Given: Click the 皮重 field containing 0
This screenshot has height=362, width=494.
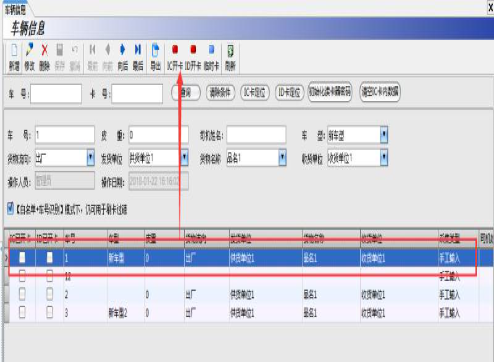Looking at the screenshot, I should click(x=159, y=135).
